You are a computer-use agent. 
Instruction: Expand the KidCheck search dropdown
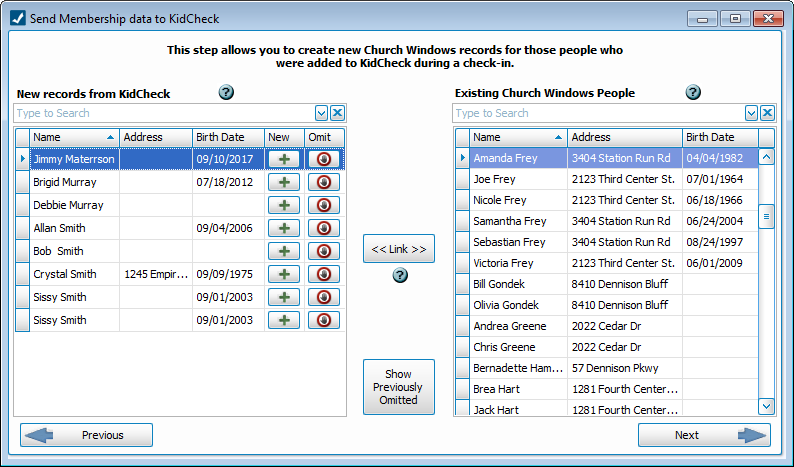[x=321, y=113]
